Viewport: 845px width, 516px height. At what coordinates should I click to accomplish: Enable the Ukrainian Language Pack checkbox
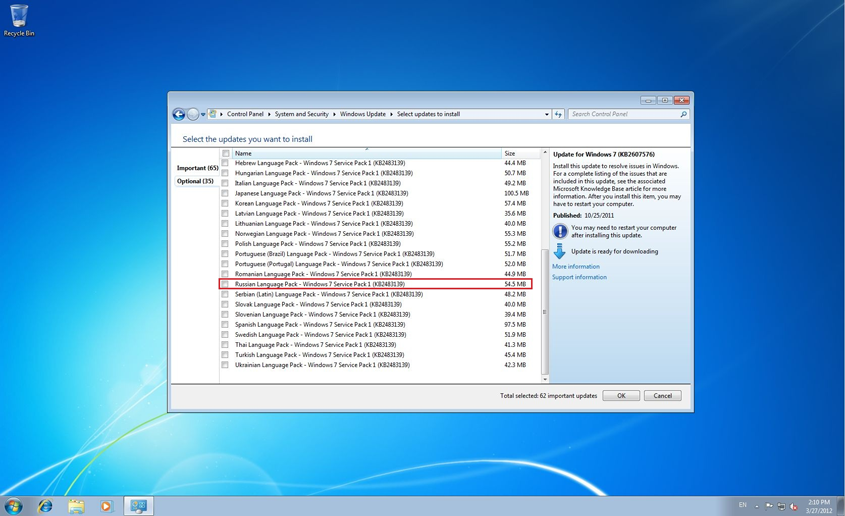click(x=226, y=365)
